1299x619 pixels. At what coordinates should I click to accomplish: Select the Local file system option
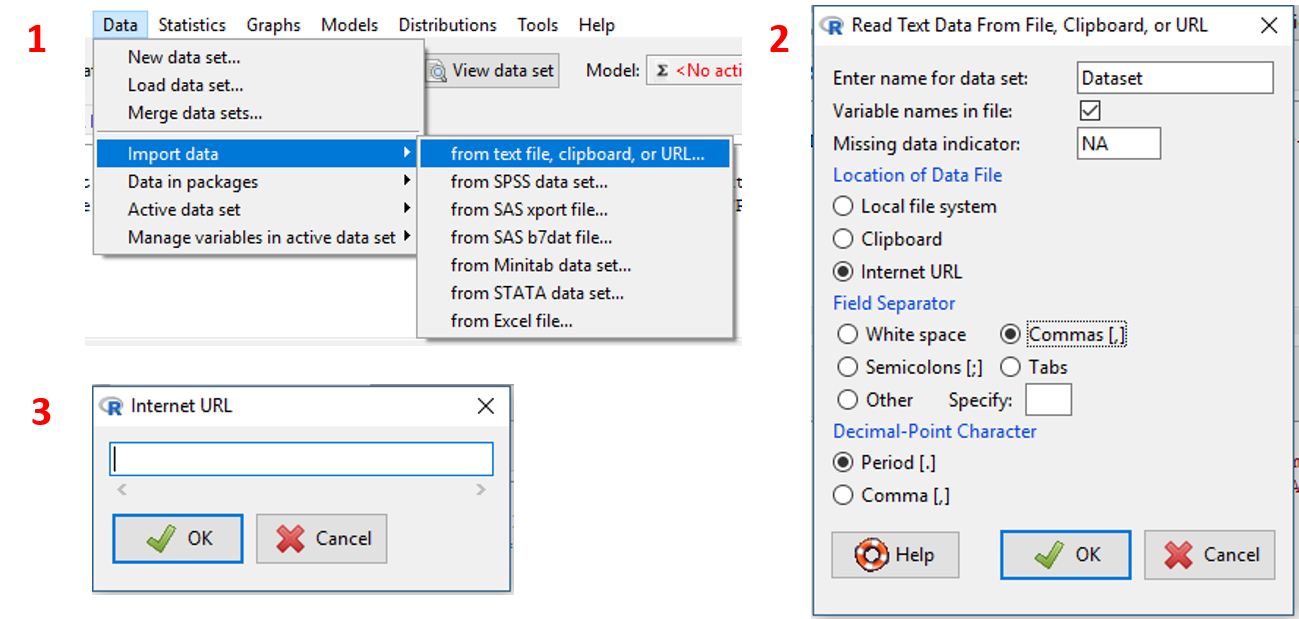[x=844, y=207]
